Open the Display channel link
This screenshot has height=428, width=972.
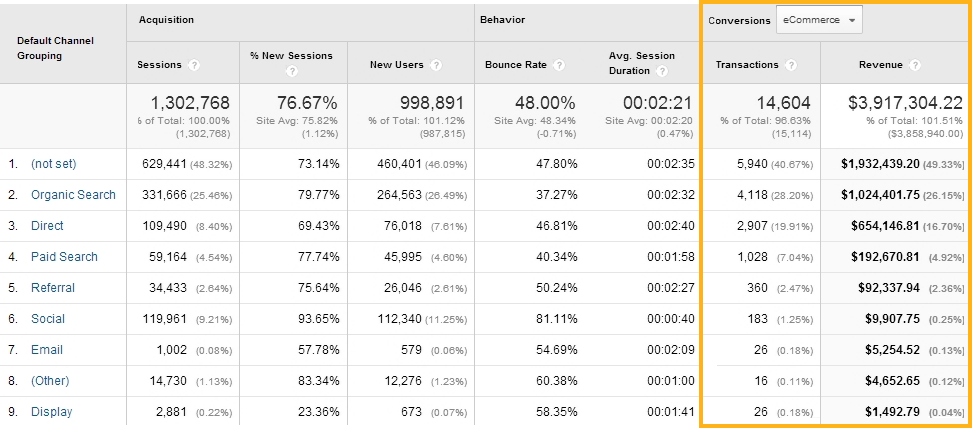click(51, 412)
